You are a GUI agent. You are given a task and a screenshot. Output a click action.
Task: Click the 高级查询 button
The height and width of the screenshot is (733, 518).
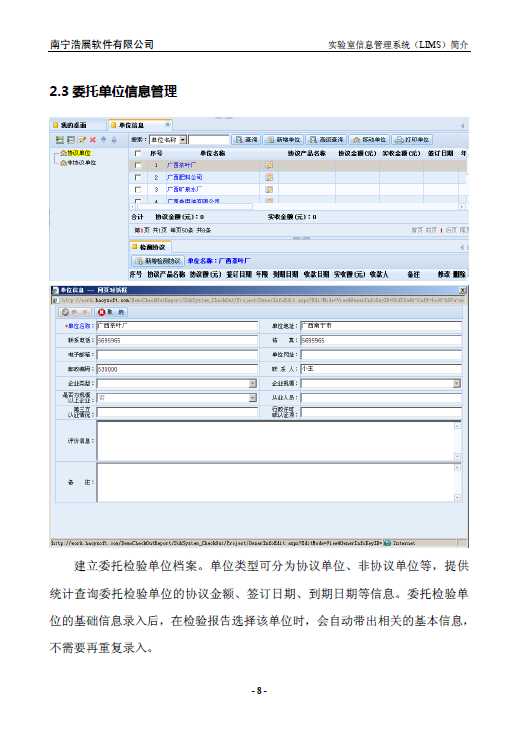(326, 140)
